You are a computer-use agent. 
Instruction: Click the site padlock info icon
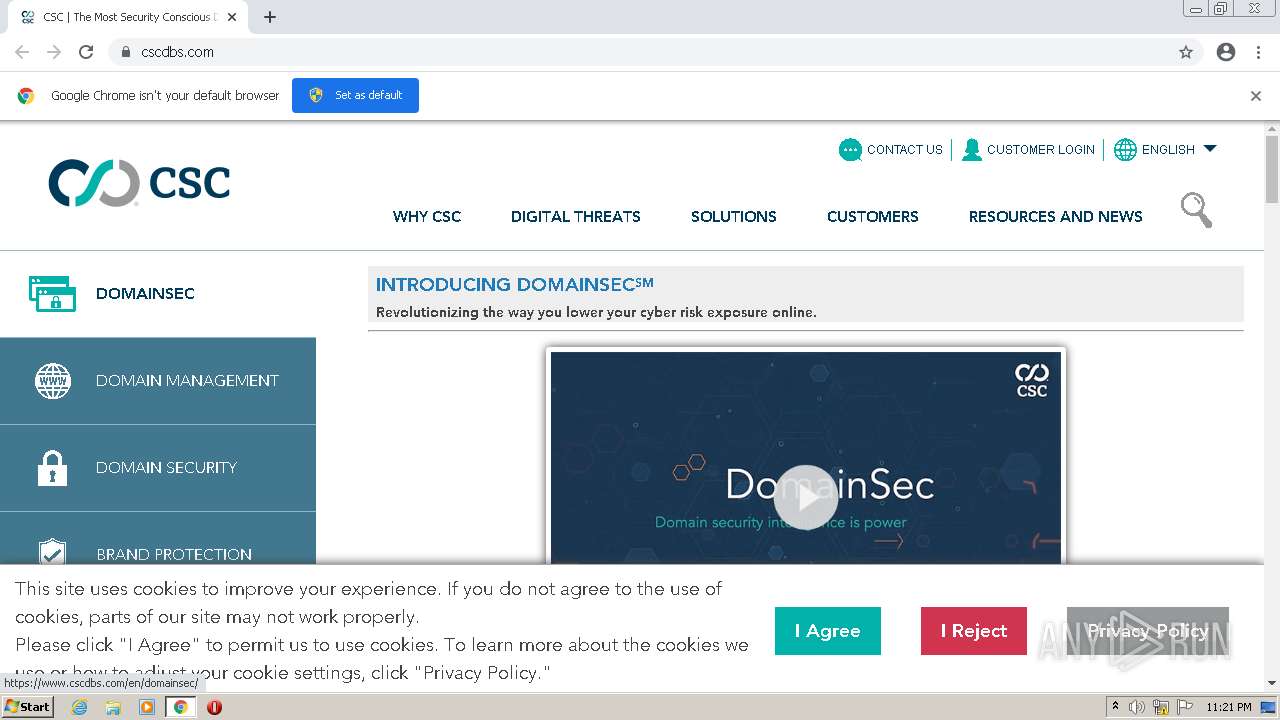pyautogui.click(x=126, y=52)
